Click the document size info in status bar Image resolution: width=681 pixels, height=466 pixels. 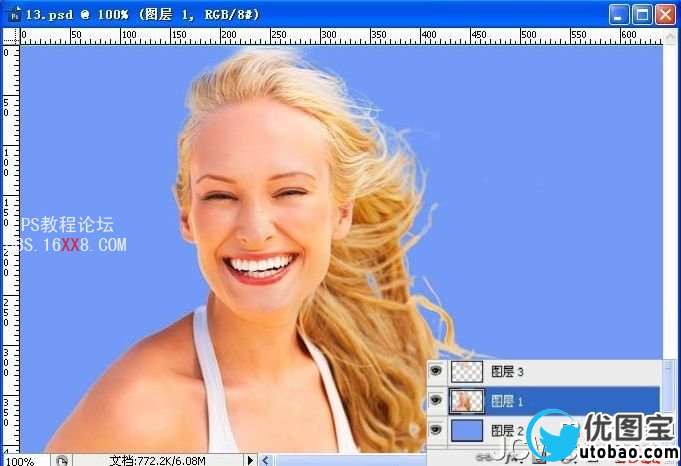pos(160,461)
